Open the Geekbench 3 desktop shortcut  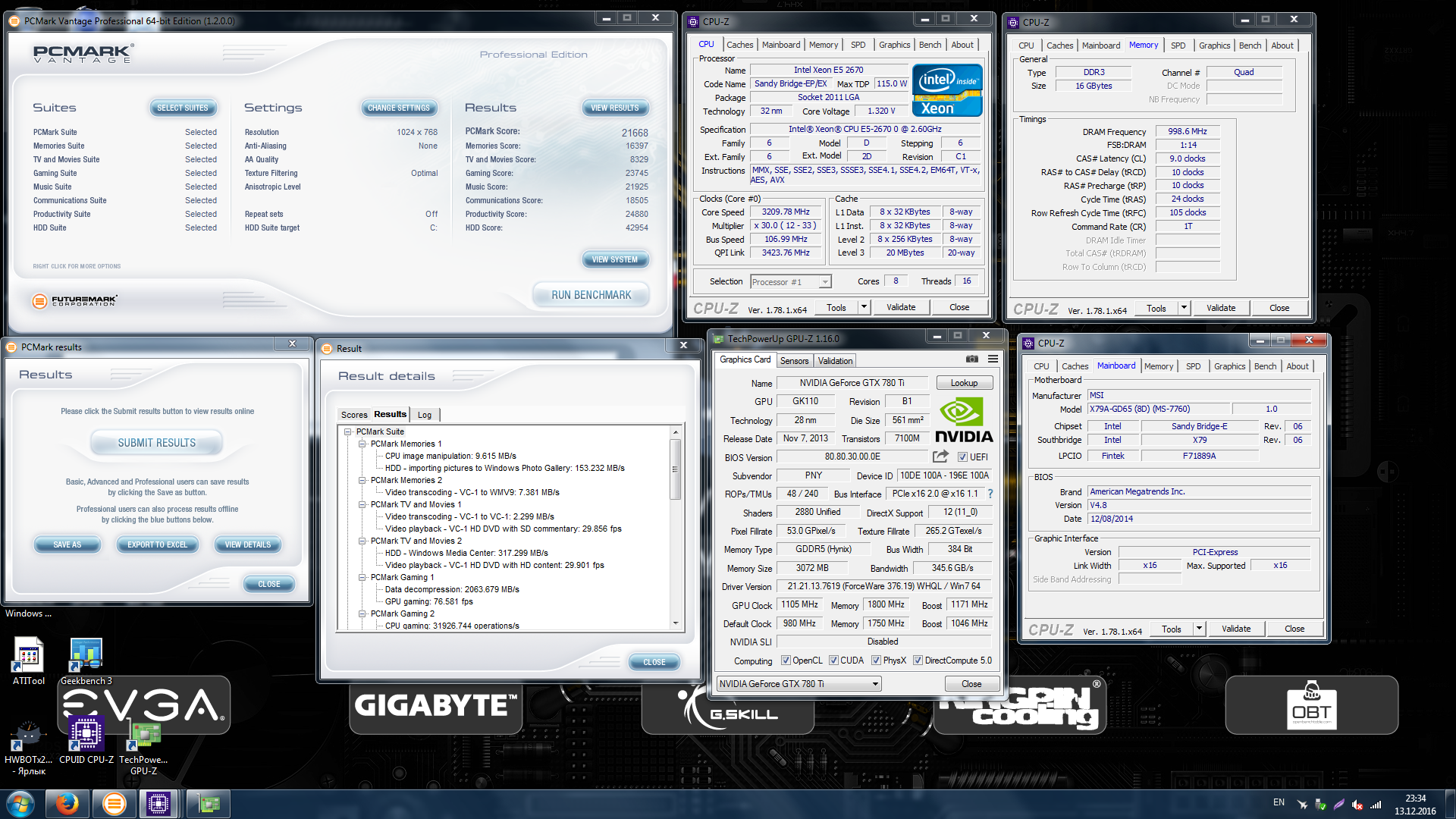coord(86,661)
